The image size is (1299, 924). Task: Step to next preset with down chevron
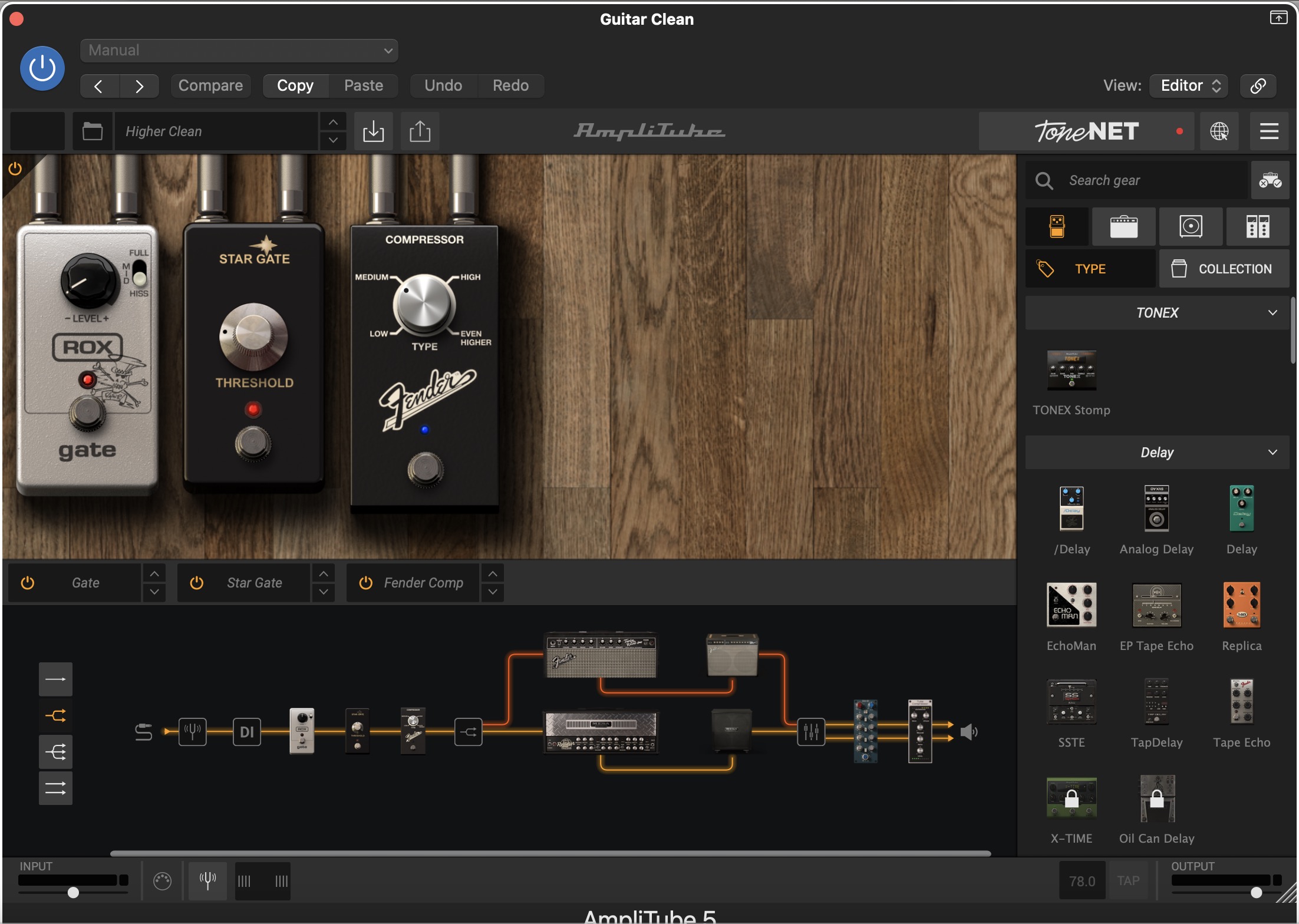tap(333, 140)
